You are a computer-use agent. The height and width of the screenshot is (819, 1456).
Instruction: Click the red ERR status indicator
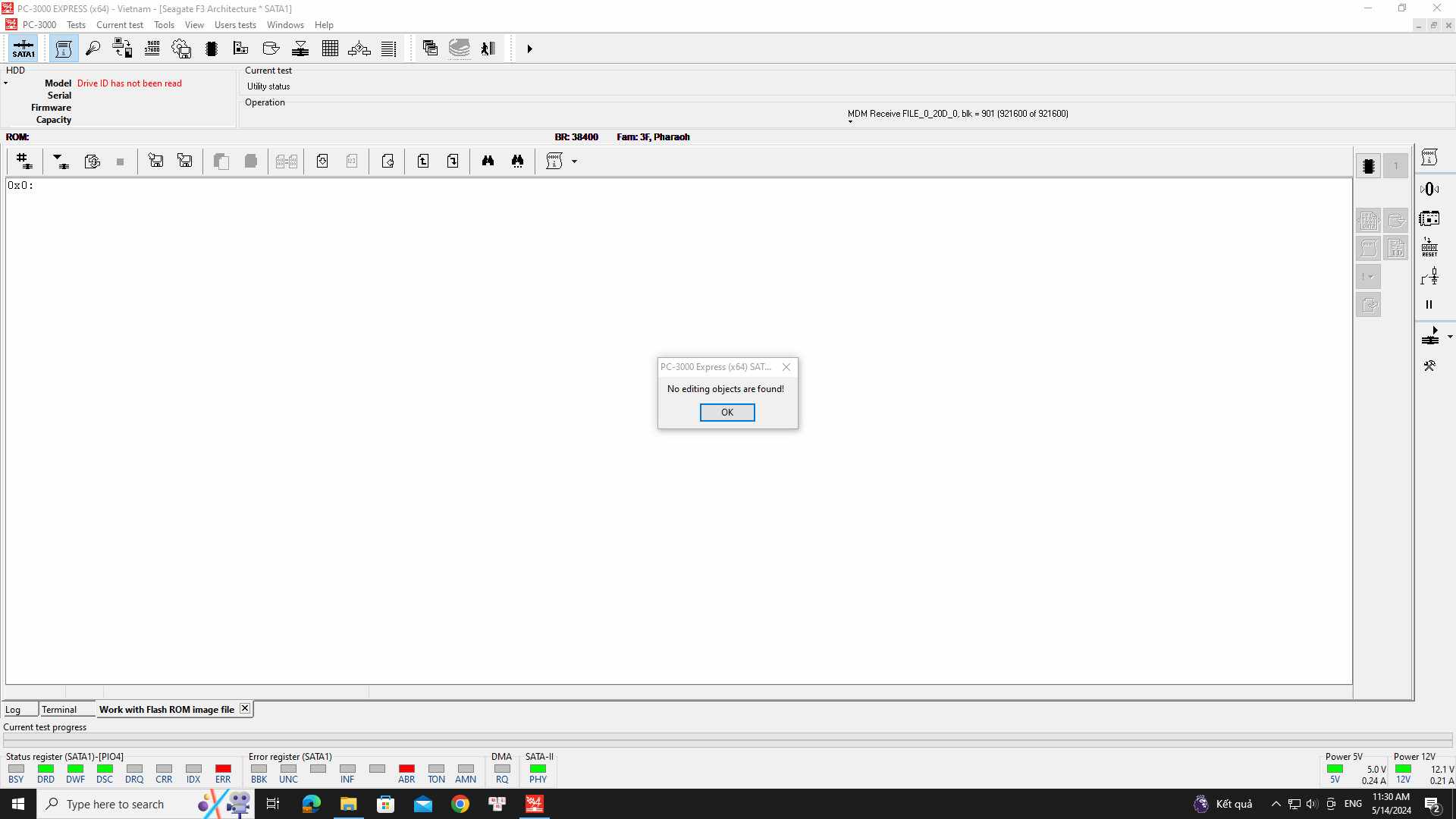[223, 769]
